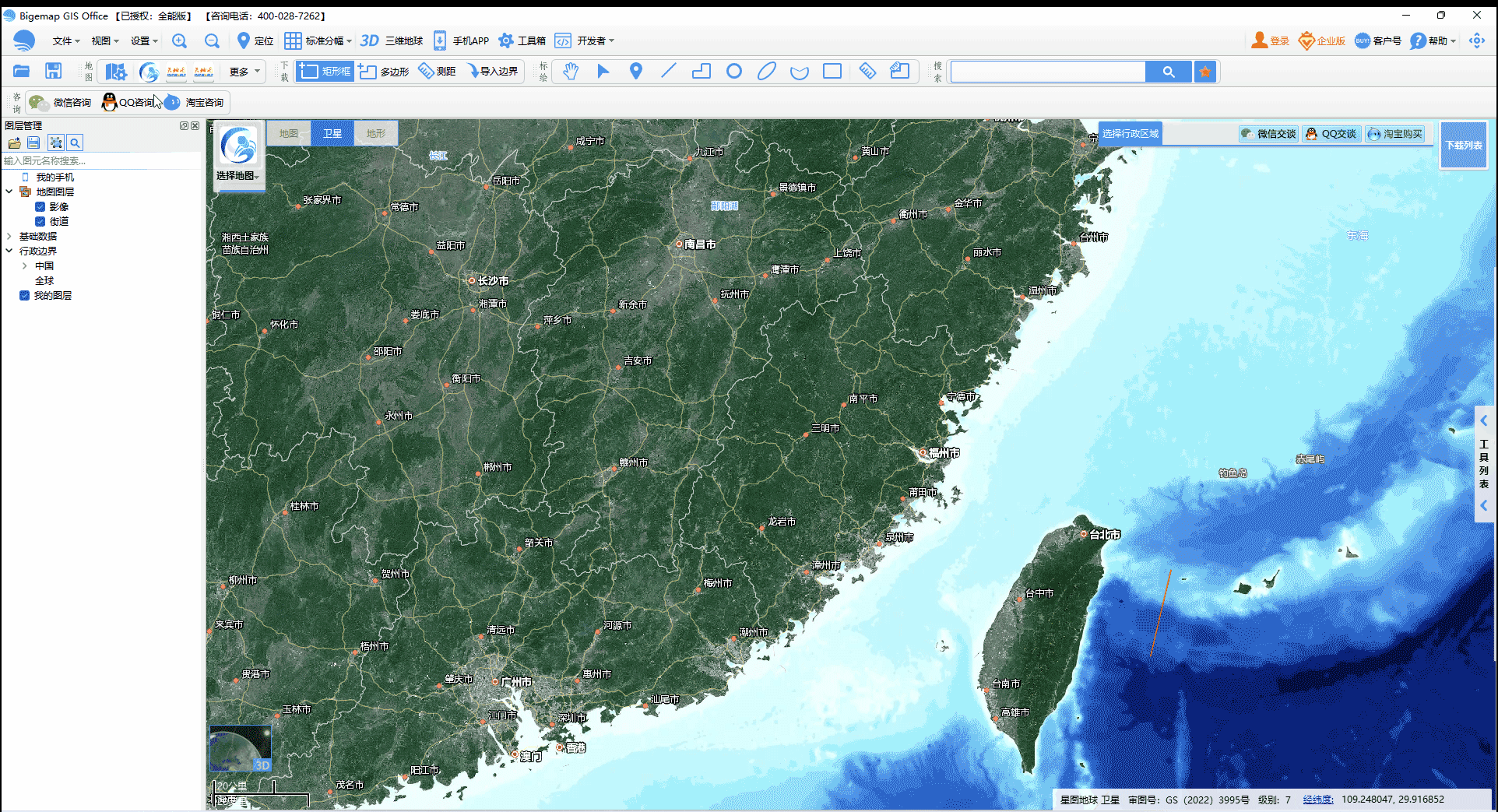This screenshot has height=812, width=1498.
Task: Click the zoom in magnifier icon
Action: pyautogui.click(x=179, y=41)
